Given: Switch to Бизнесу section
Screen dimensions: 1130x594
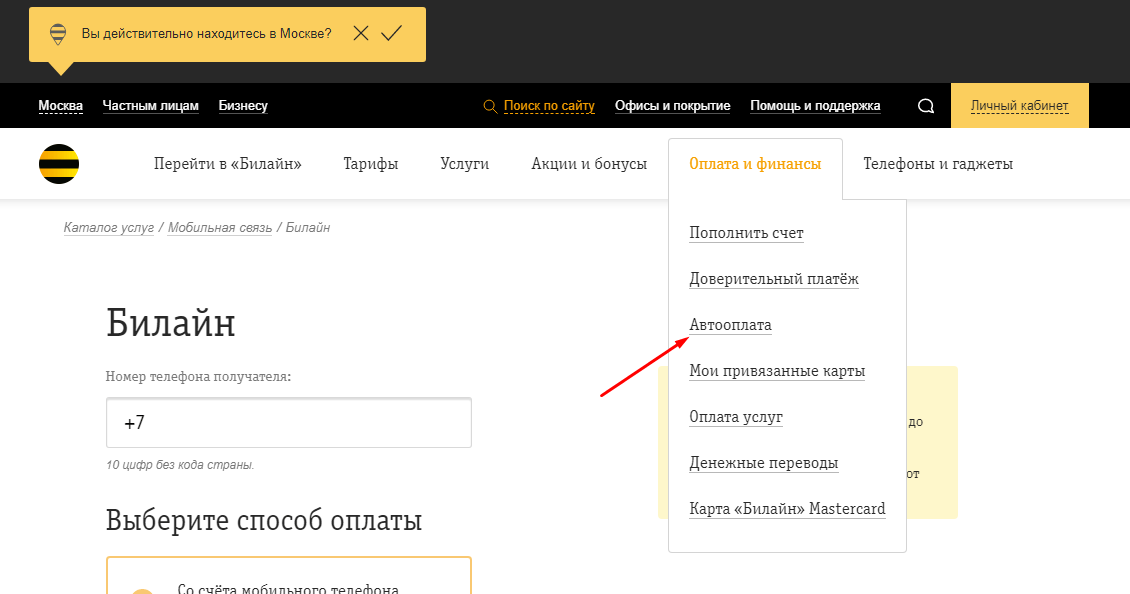Looking at the screenshot, I should pos(243,106).
